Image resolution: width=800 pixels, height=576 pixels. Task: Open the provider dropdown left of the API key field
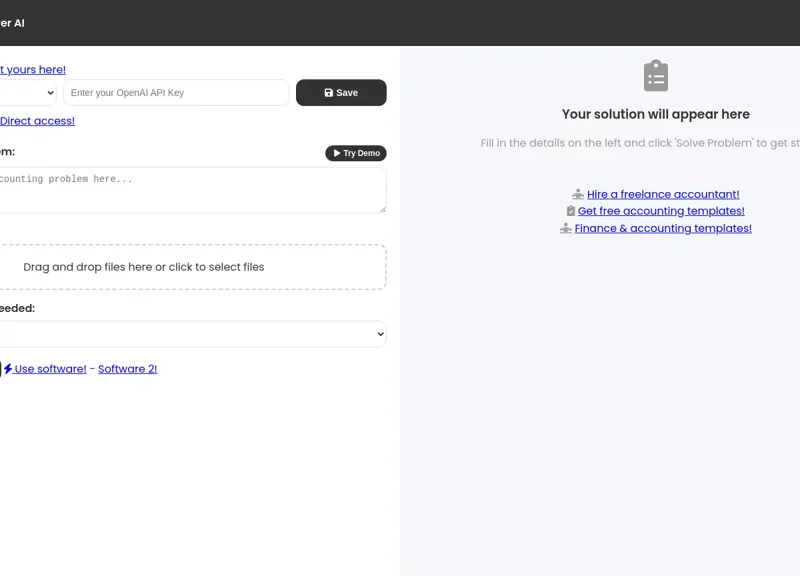tap(28, 93)
